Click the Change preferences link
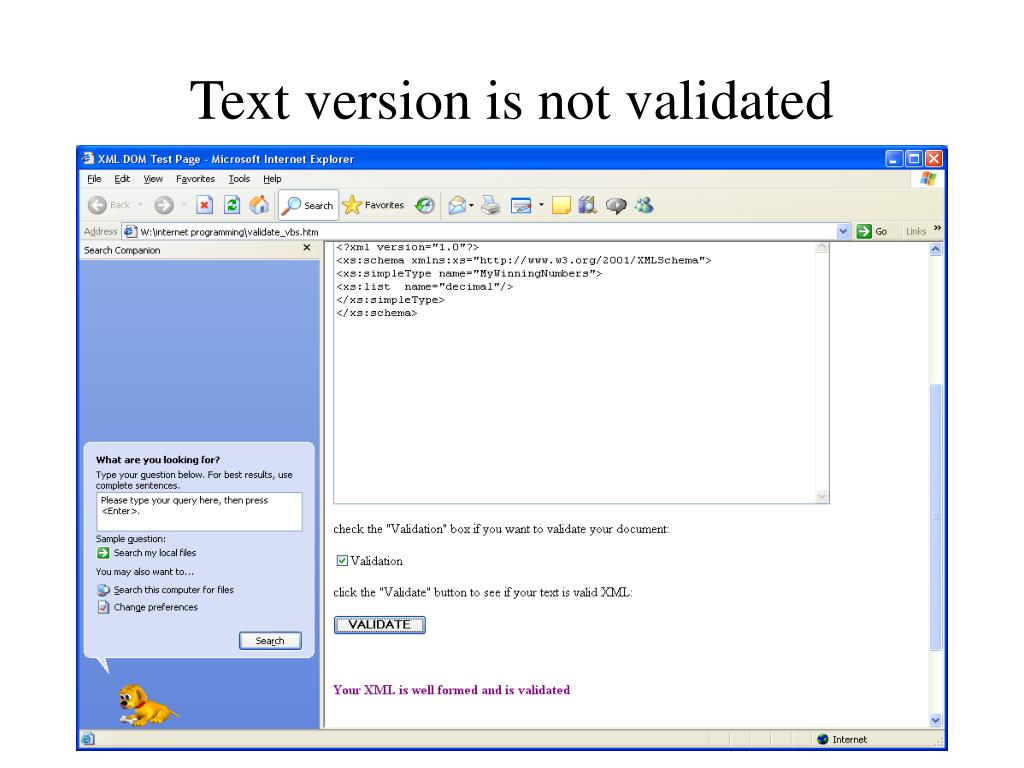Image resolution: width=1024 pixels, height=768 pixels. pos(155,607)
